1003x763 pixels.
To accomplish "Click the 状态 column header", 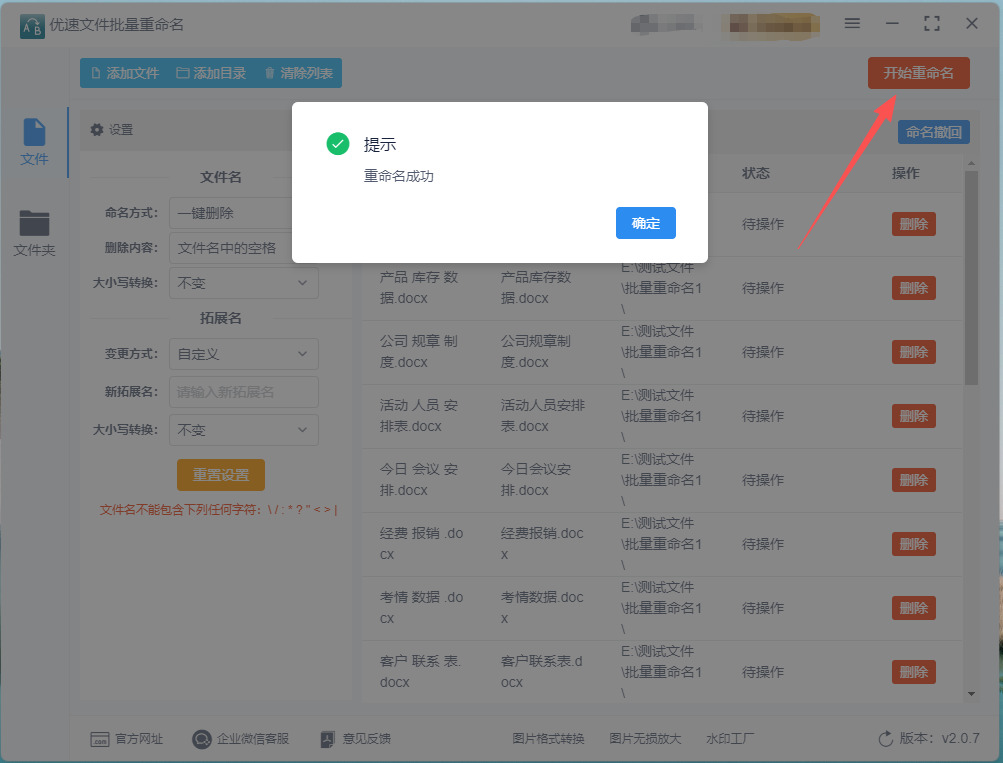I will coord(755,173).
